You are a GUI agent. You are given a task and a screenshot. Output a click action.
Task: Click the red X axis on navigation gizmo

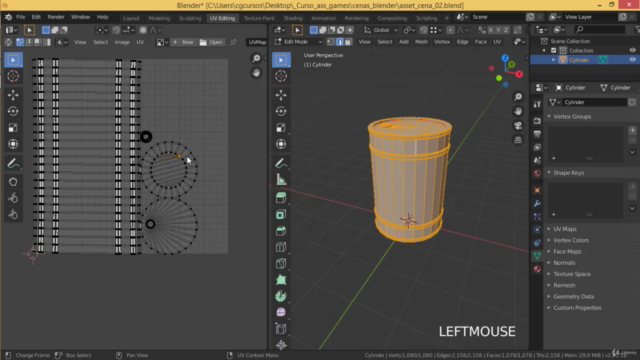pyautogui.click(x=519, y=74)
